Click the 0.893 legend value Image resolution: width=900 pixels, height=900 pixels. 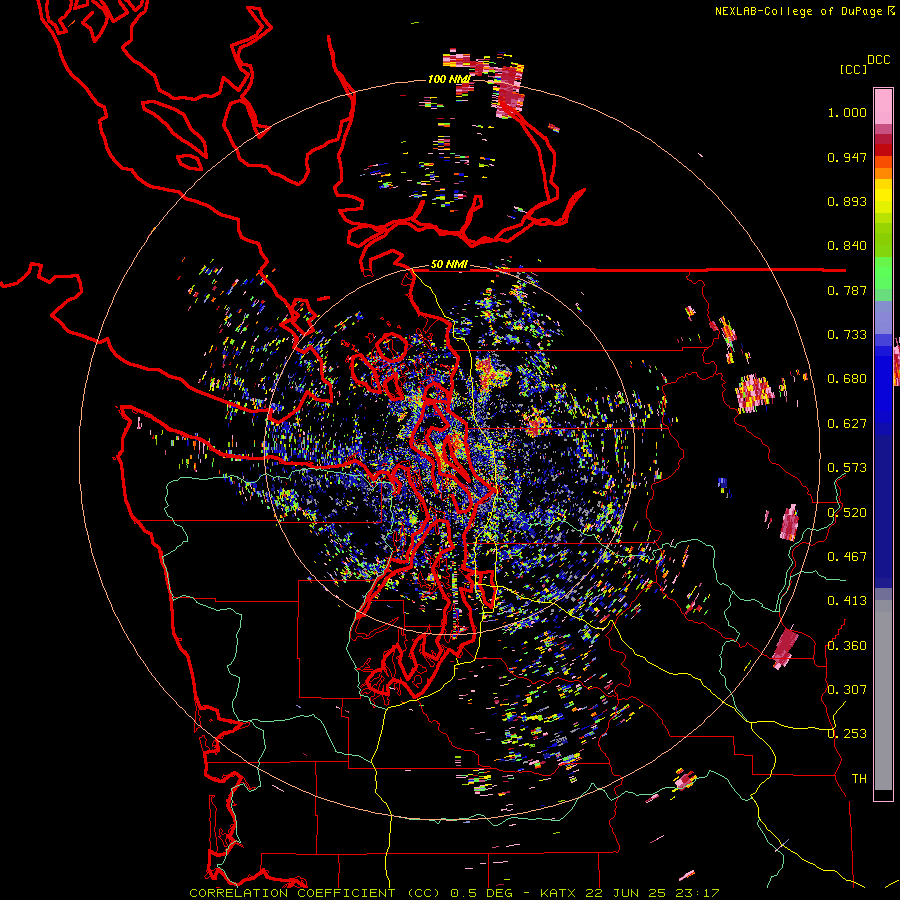pyautogui.click(x=847, y=201)
